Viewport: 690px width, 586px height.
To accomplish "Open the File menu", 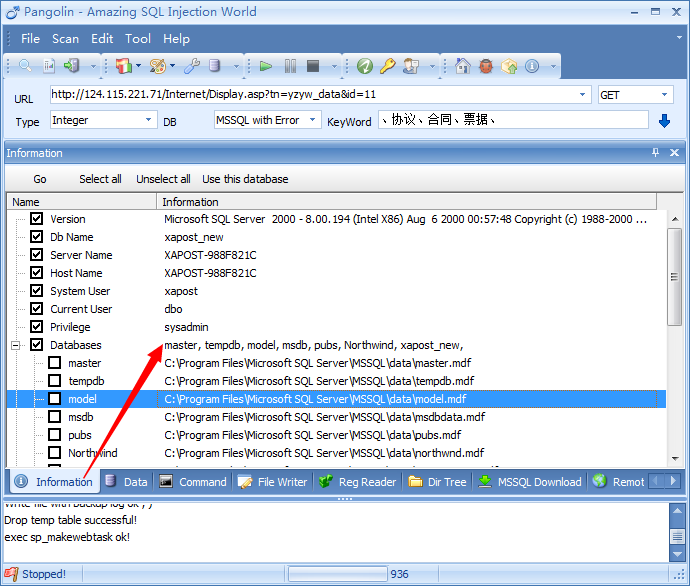I will coord(30,39).
